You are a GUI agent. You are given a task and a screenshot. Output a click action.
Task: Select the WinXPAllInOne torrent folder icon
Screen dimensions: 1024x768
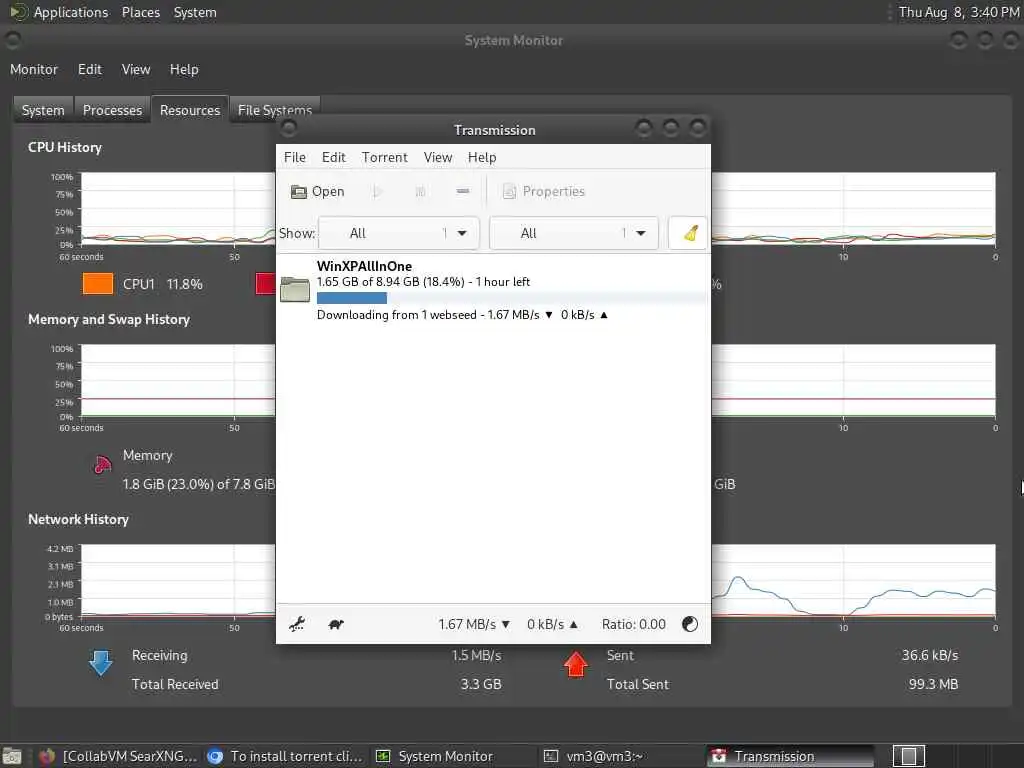[x=295, y=289]
